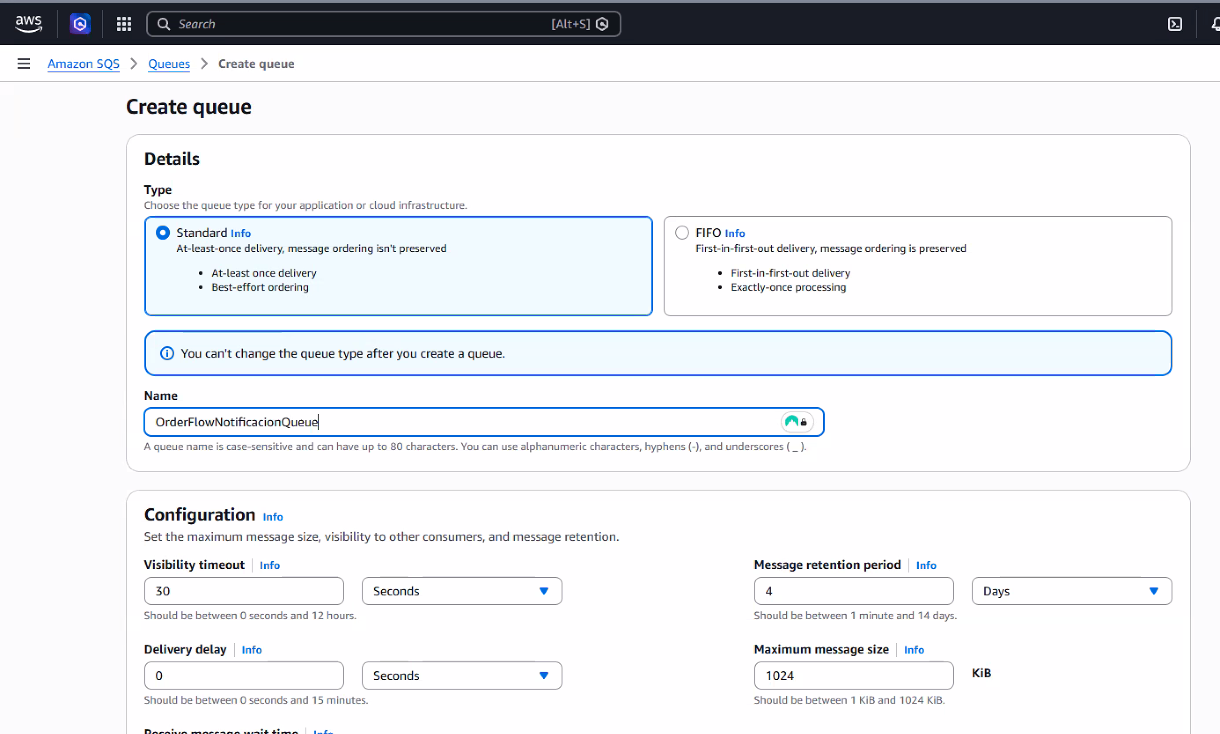Launch CloudShell terminal icon
The width and height of the screenshot is (1220, 734).
pyautogui.click(x=1175, y=24)
